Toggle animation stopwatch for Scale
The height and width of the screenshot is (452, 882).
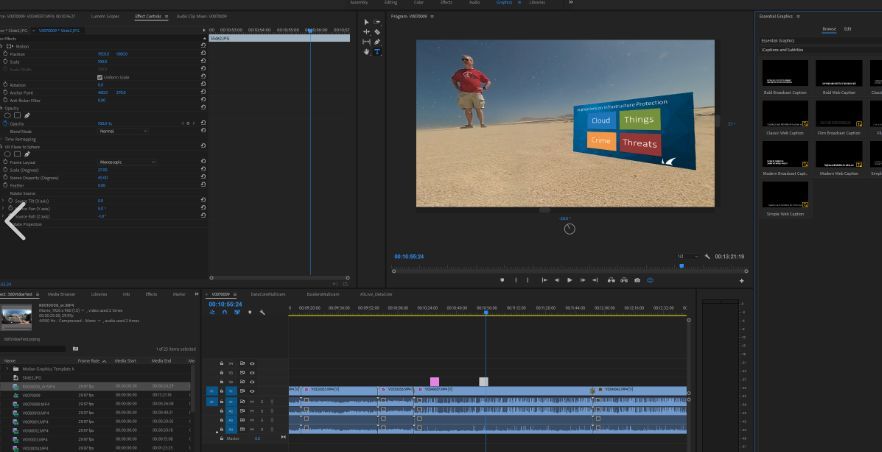pyautogui.click(x=6, y=62)
